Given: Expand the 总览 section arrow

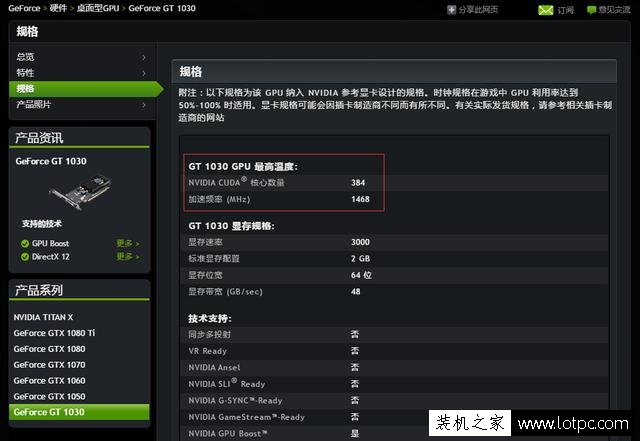Looking at the screenshot, I should [144, 57].
